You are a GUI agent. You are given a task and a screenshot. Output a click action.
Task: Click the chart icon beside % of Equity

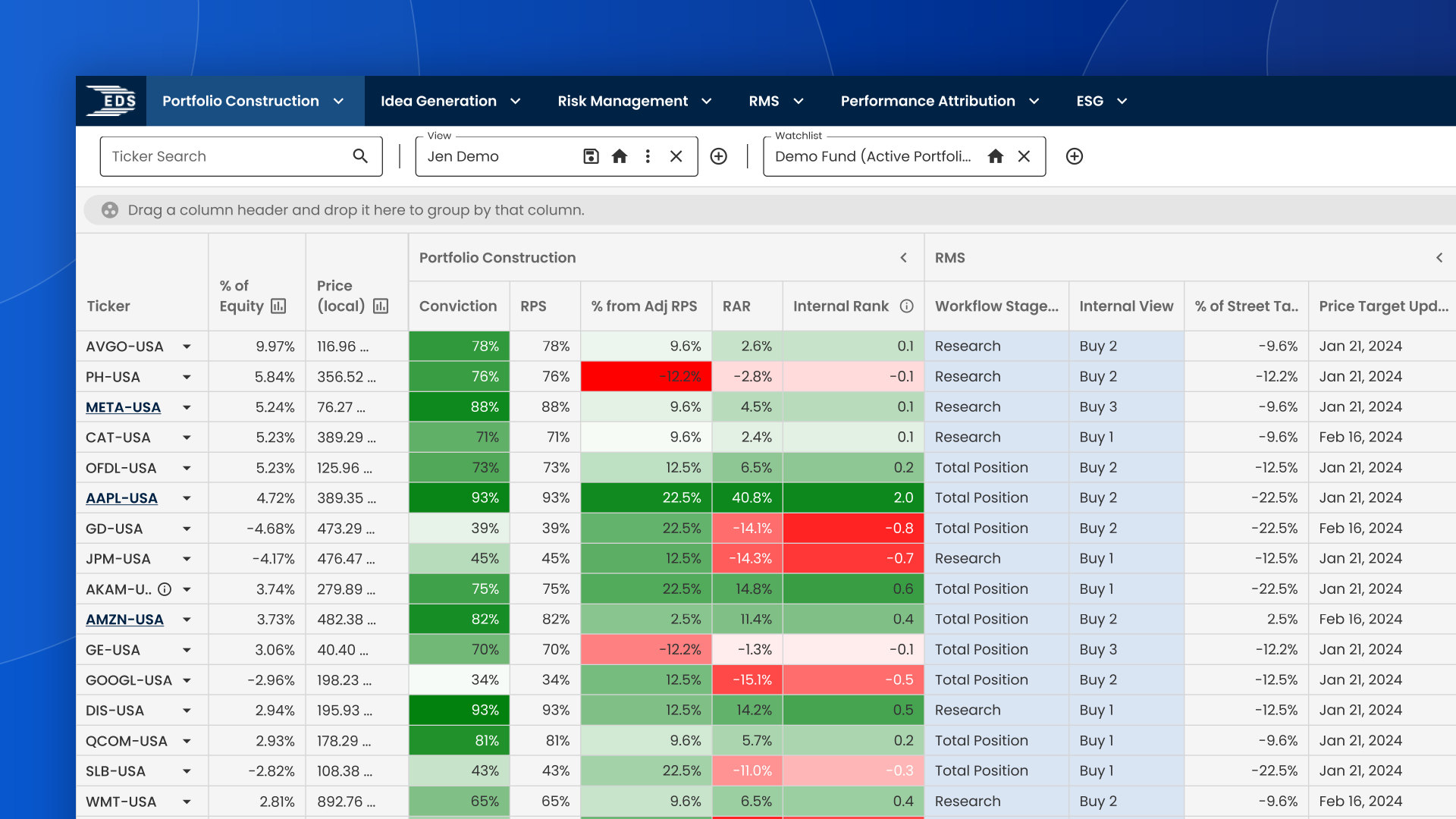(x=278, y=306)
